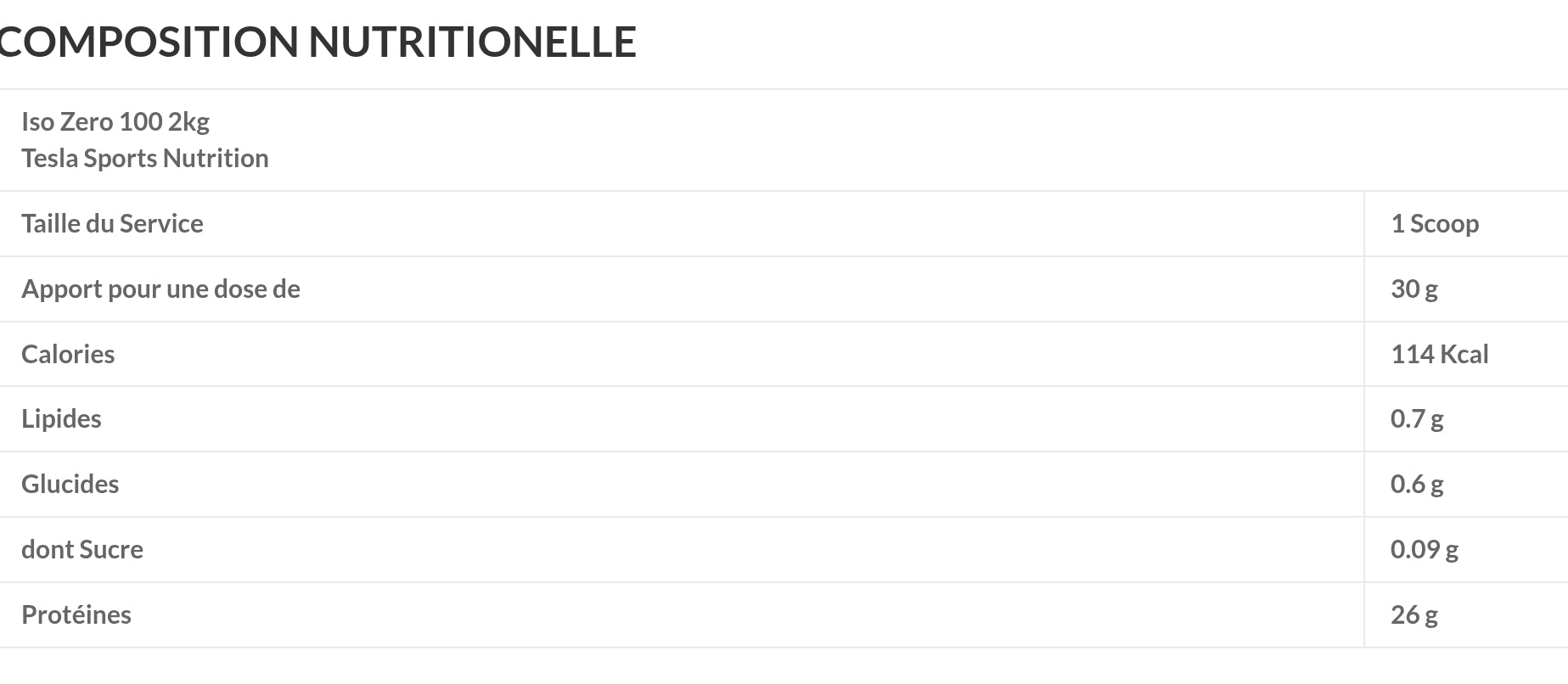Select the 'Taille du Service' row label
Image resolution: width=1568 pixels, height=684 pixels.
112,224
